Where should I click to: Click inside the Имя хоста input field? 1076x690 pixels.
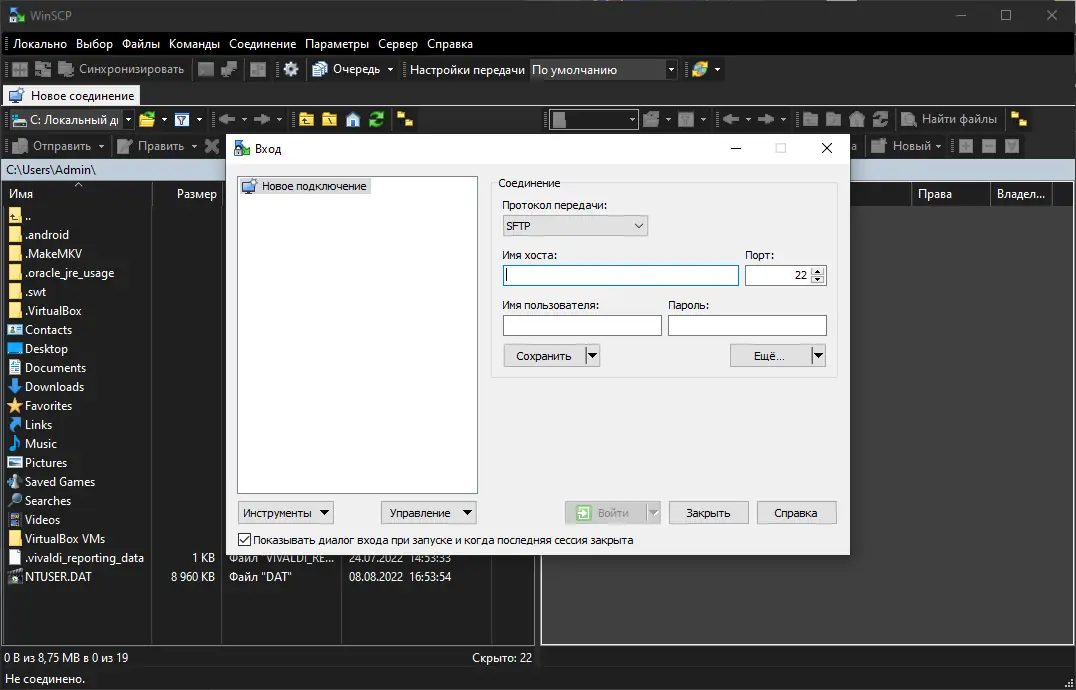coord(620,275)
